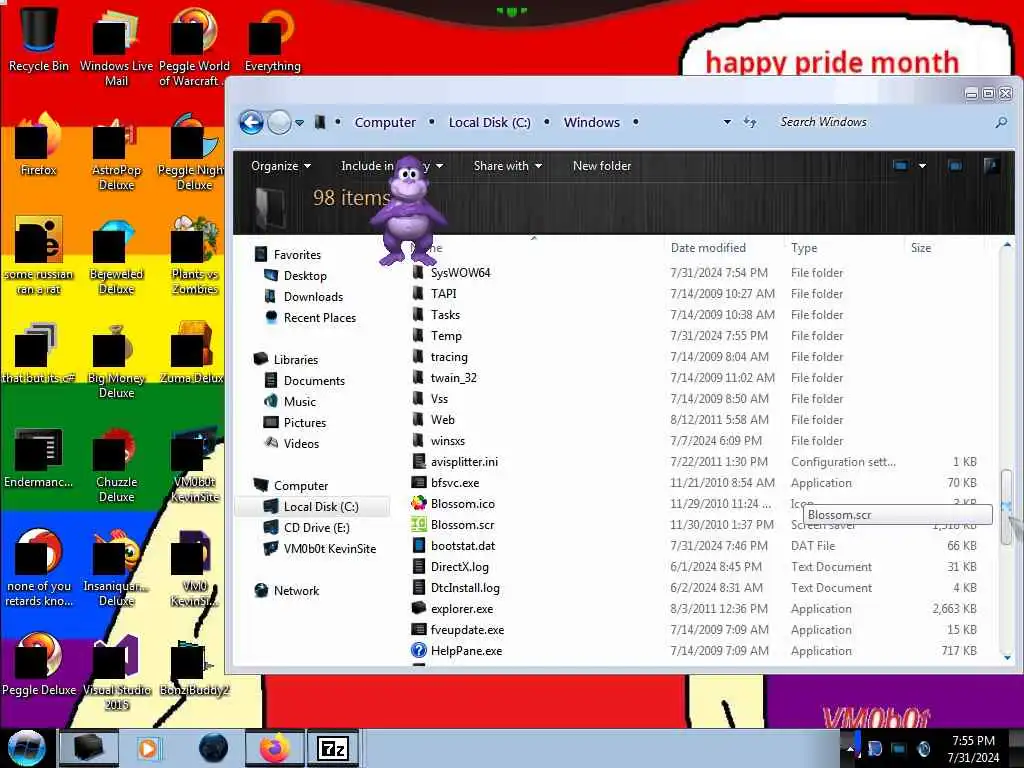Open the Videos library
The width and height of the screenshot is (1024, 768).
301,443
